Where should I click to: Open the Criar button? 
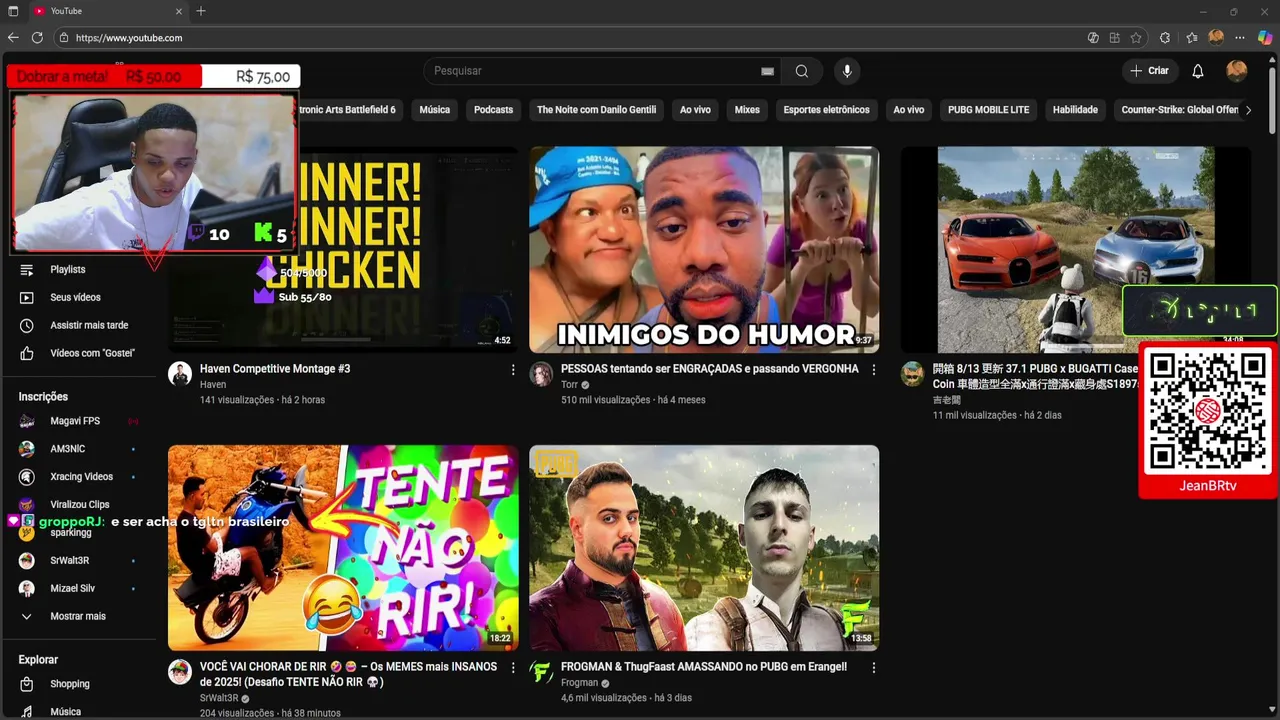click(x=1149, y=71)
